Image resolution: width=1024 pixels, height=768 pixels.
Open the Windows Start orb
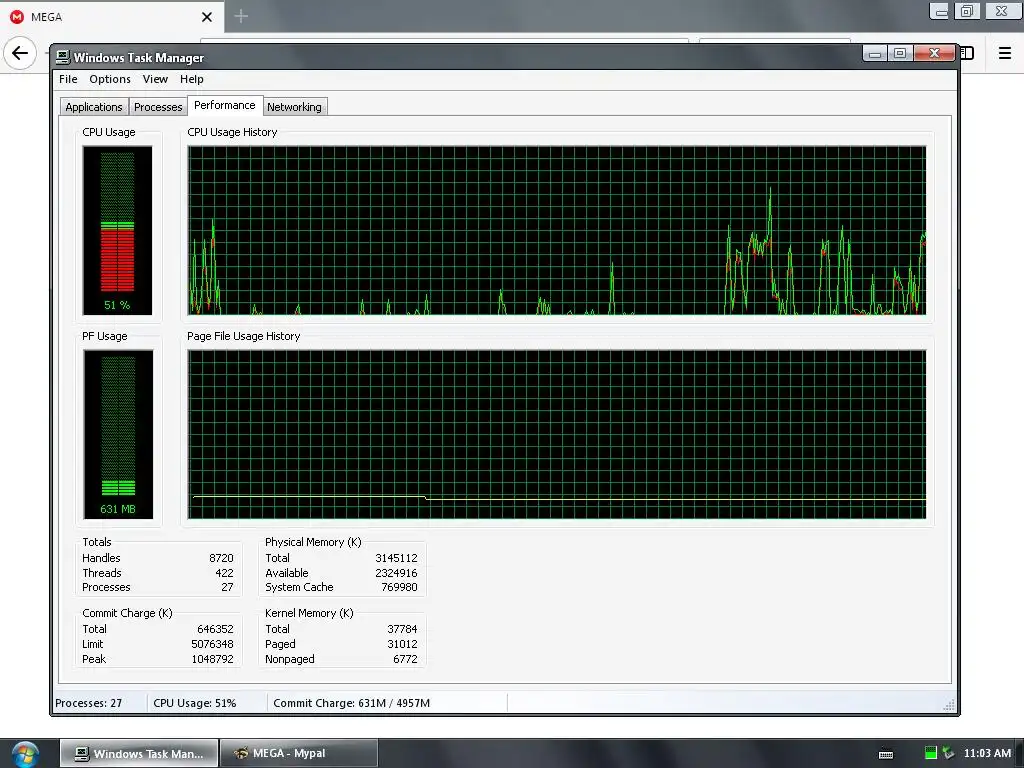25,754
